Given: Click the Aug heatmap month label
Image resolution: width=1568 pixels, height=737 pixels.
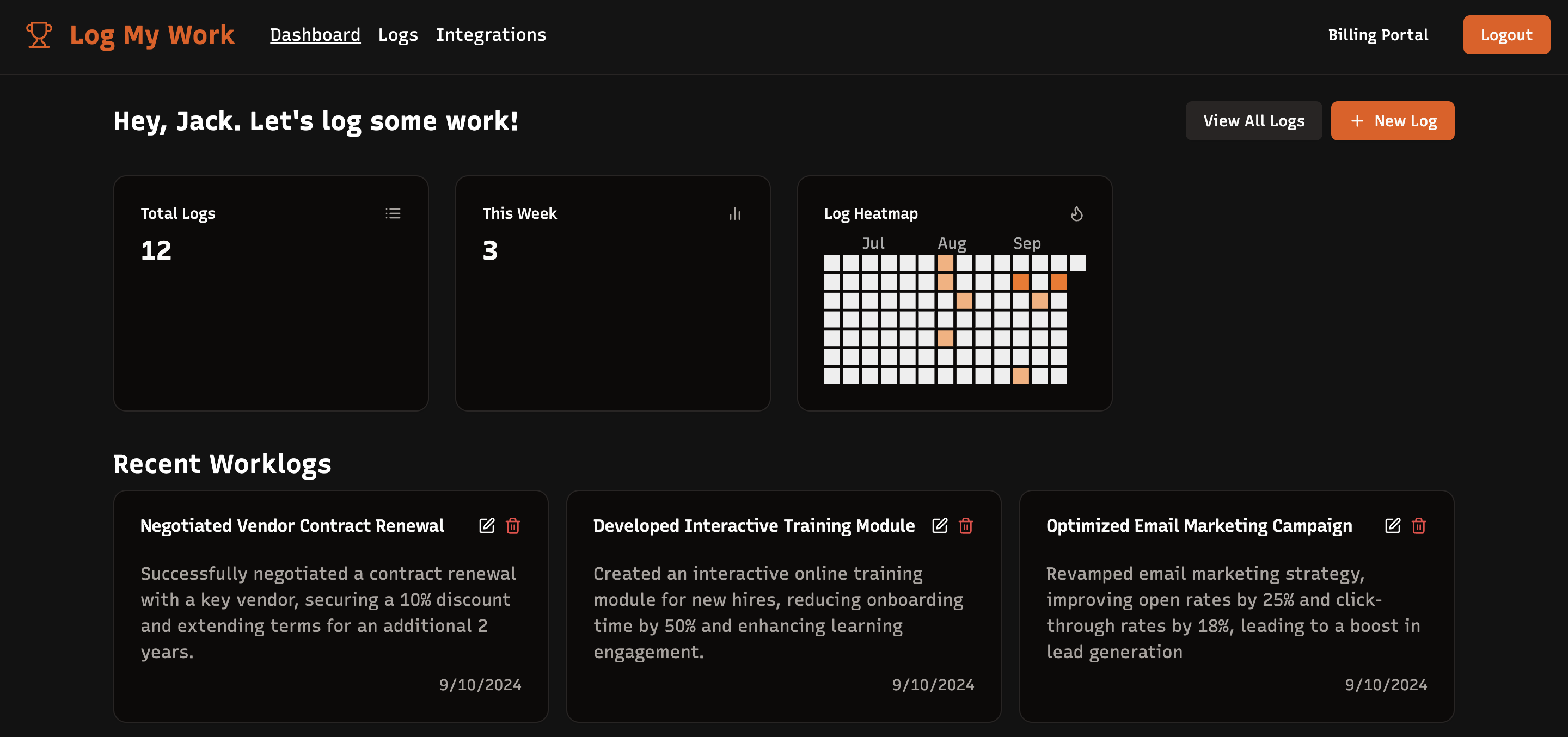Looking at the screenshot, I should coord(952,243).
